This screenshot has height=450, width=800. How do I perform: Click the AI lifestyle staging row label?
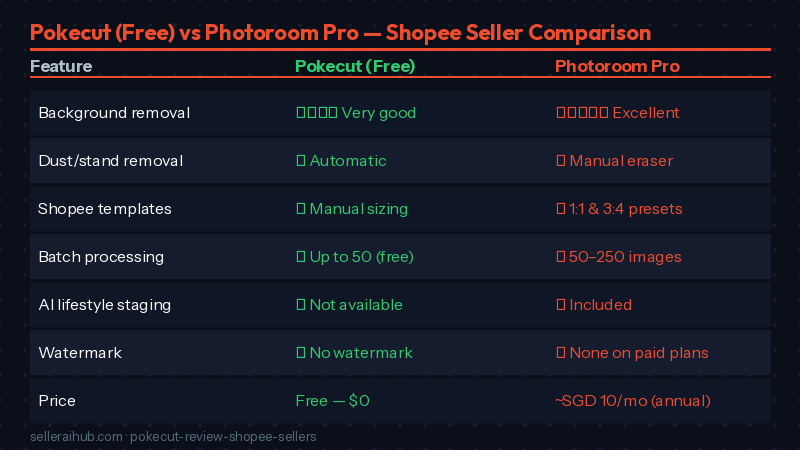105,305
